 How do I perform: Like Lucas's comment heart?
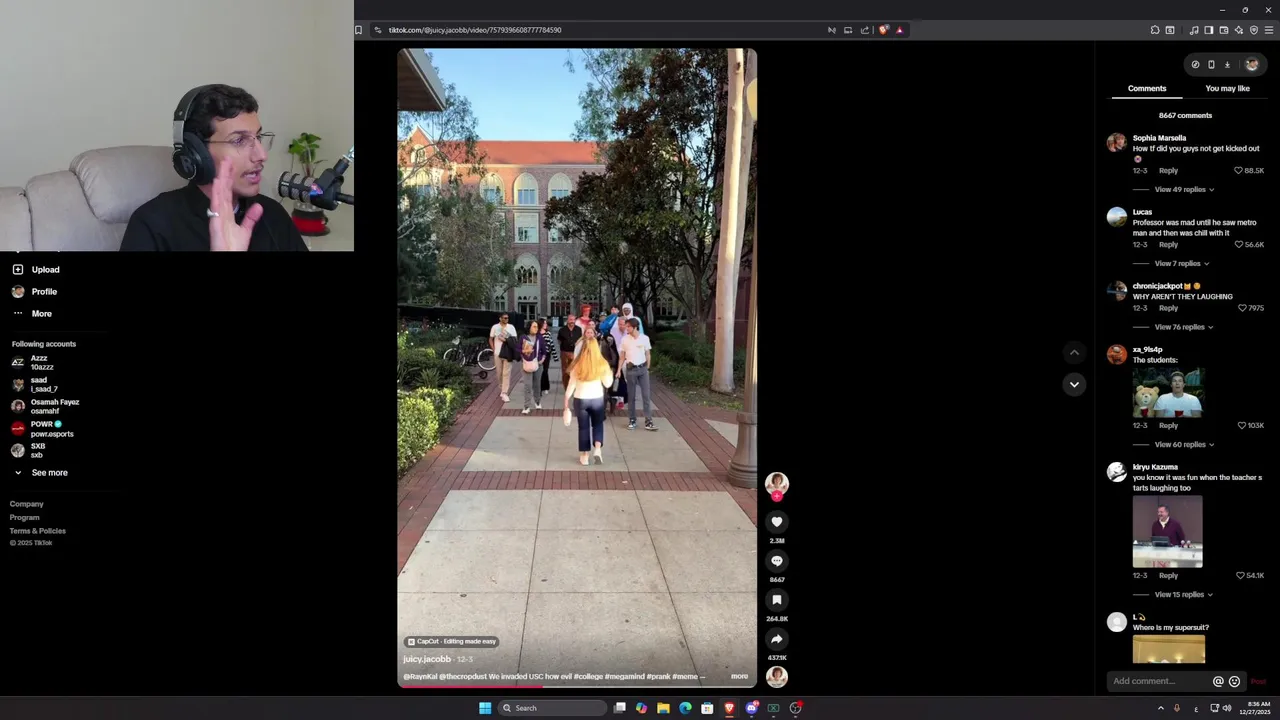(x=1238, y=245)
